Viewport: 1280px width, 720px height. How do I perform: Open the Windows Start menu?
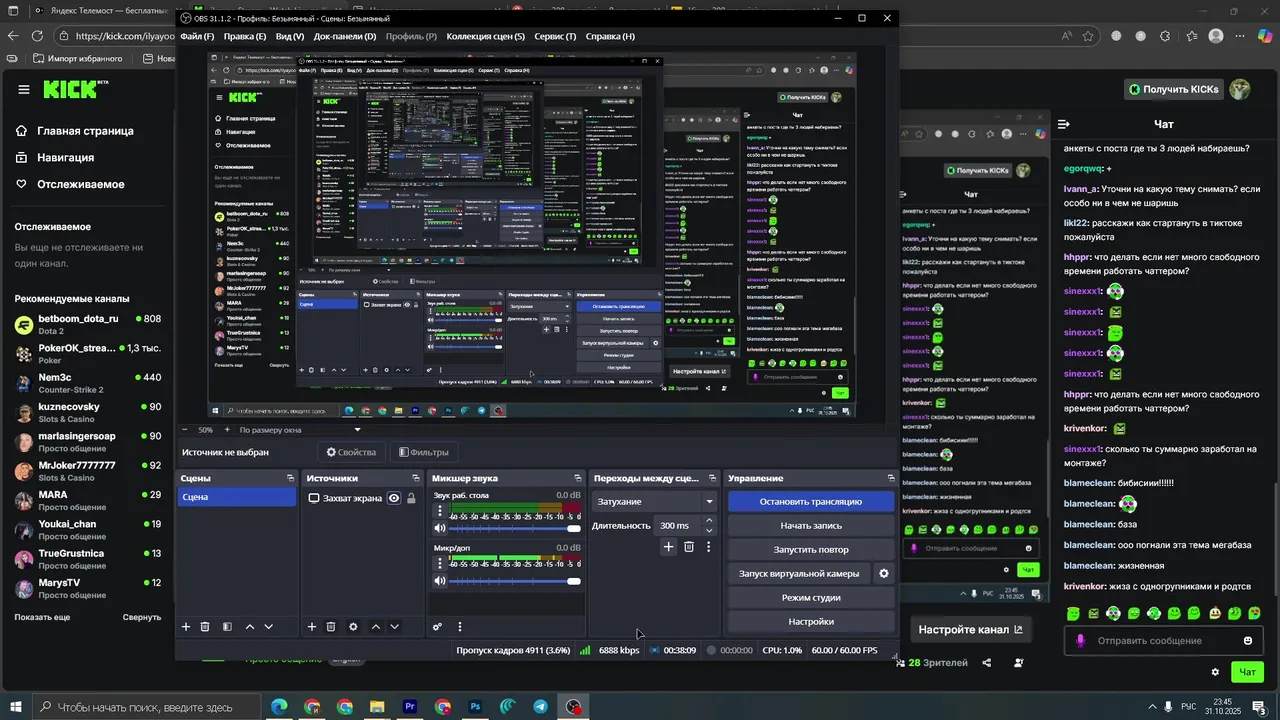(16, 707)
